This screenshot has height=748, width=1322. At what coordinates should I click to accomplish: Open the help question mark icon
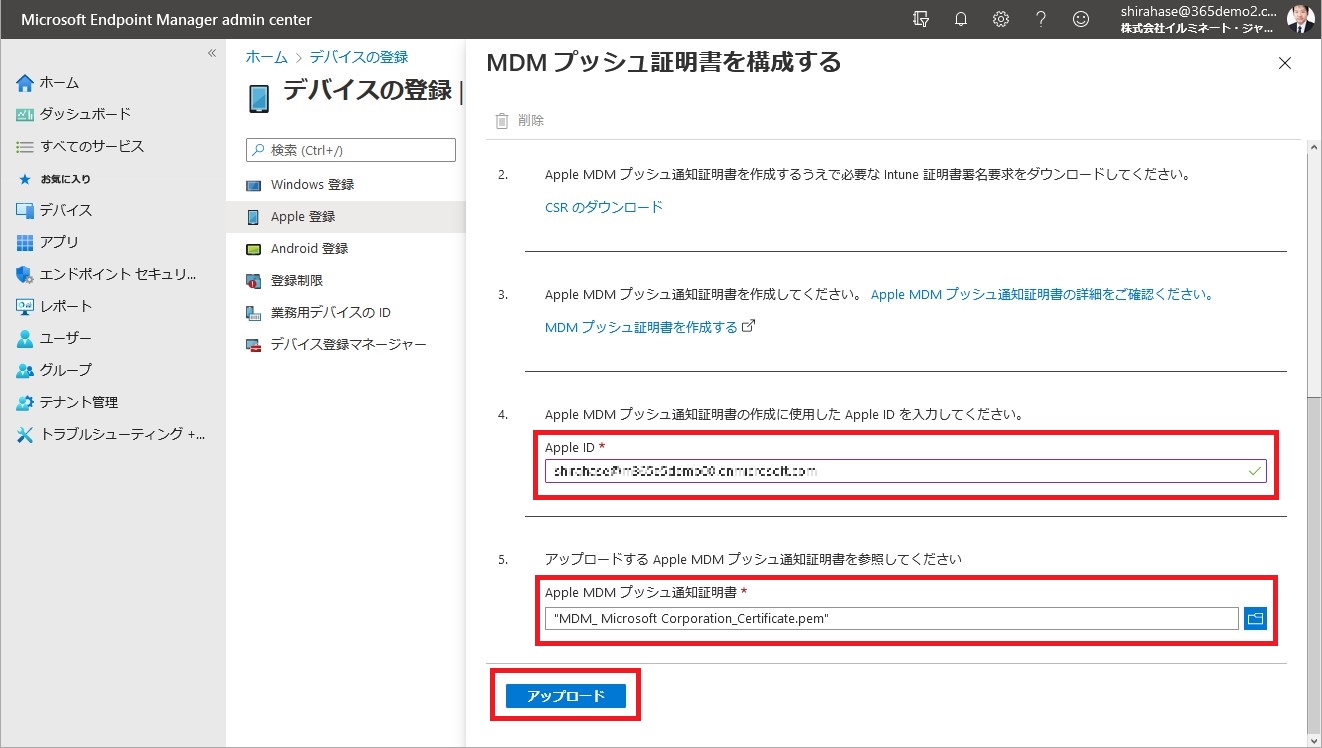(x=1041, y=19)
